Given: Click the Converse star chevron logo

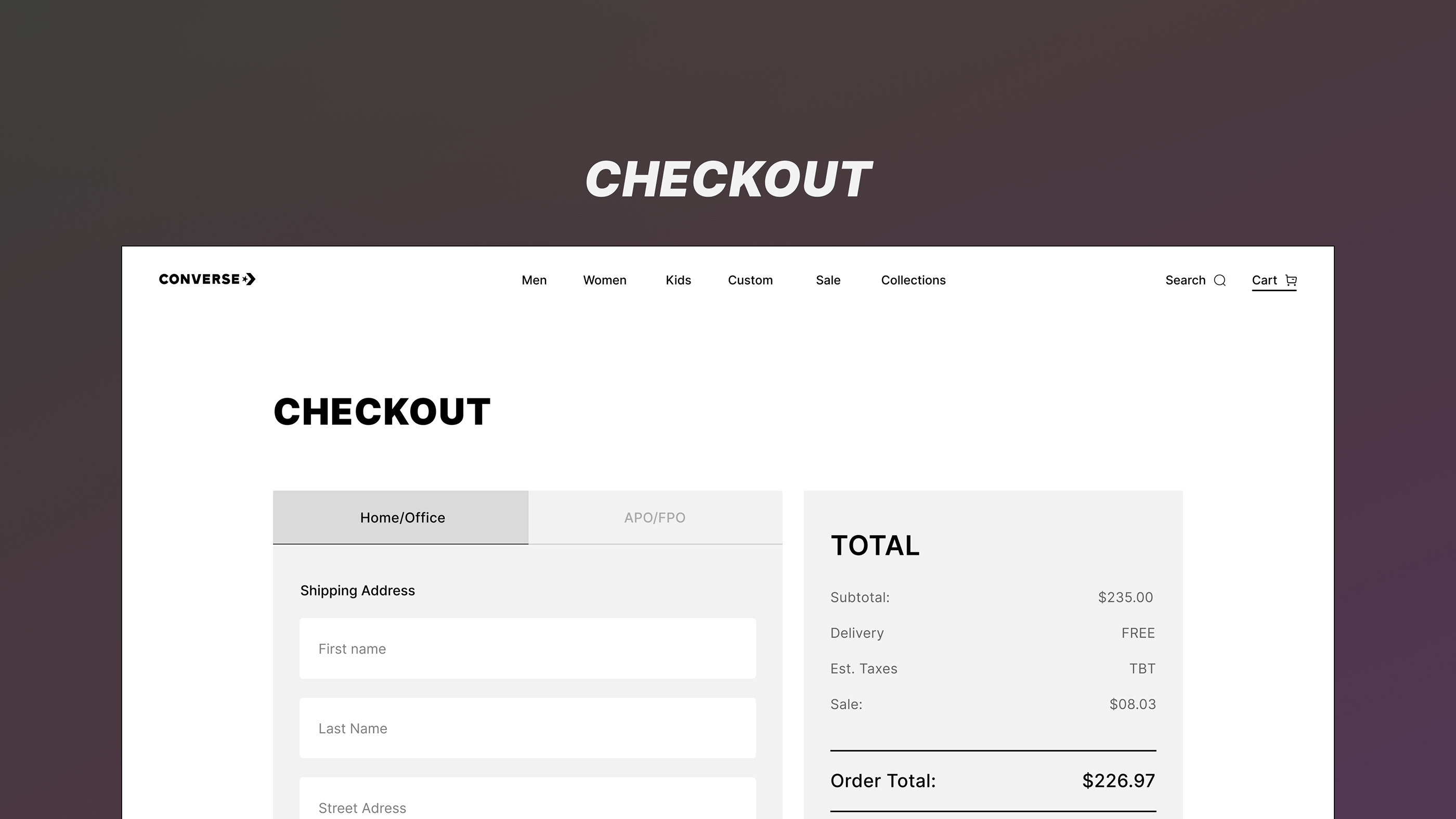Looking at the screenshot, I should click(249, 279).
